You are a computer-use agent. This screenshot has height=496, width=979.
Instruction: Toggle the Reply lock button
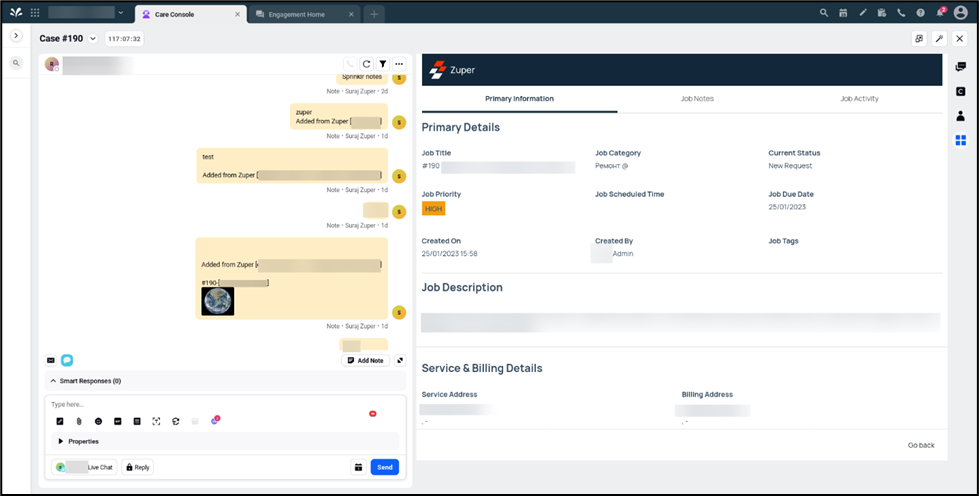pos(137,467)
